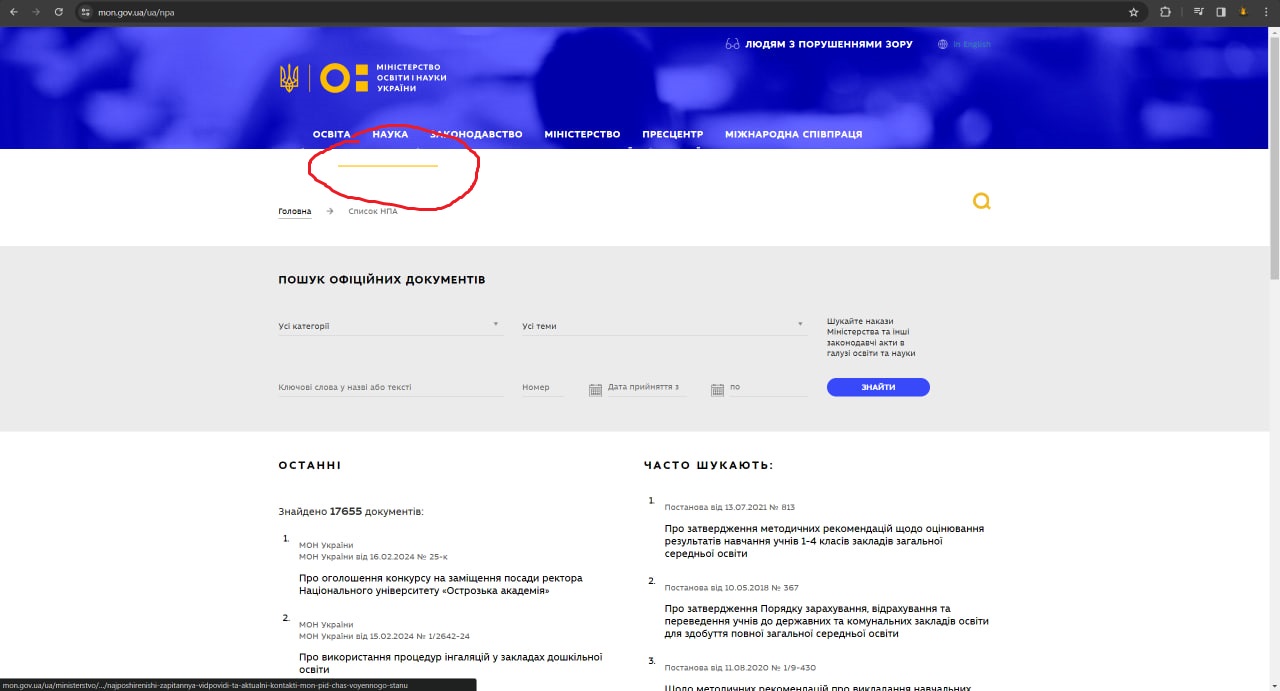Reload the page with the refresh icon
The height and width of the screenshot is (691, 1280).
click(x=59, y=12)
